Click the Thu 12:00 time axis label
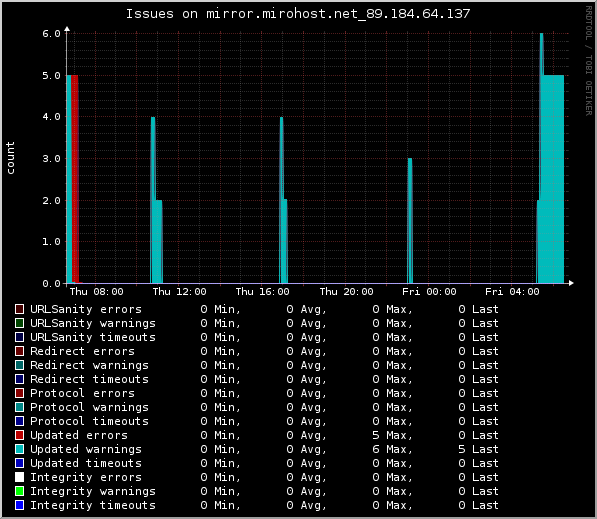 click(179, 292)
